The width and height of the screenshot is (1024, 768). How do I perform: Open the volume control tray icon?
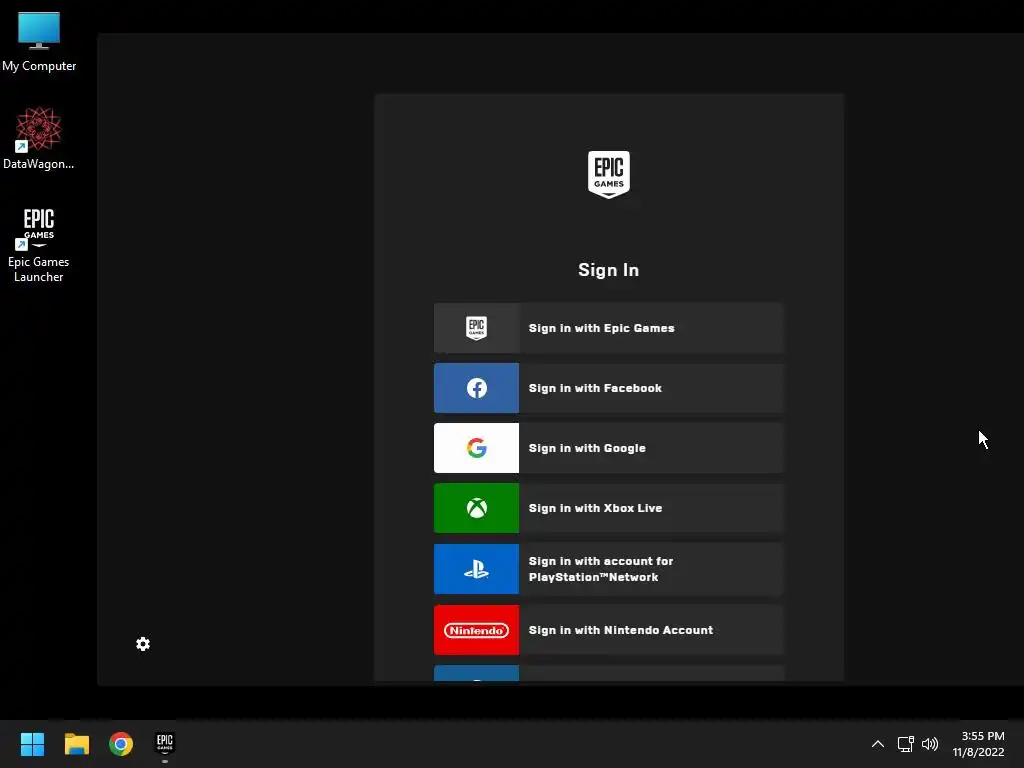coord(930,744)
